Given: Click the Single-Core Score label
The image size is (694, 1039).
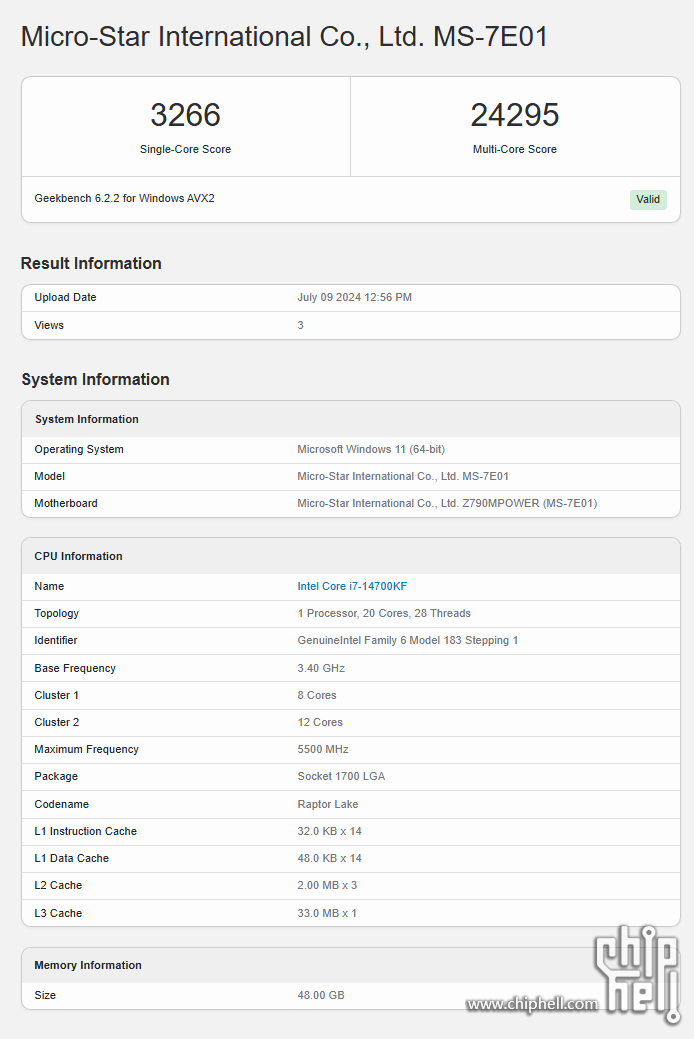Looking at the screenshot, I should tap(186, 149).
